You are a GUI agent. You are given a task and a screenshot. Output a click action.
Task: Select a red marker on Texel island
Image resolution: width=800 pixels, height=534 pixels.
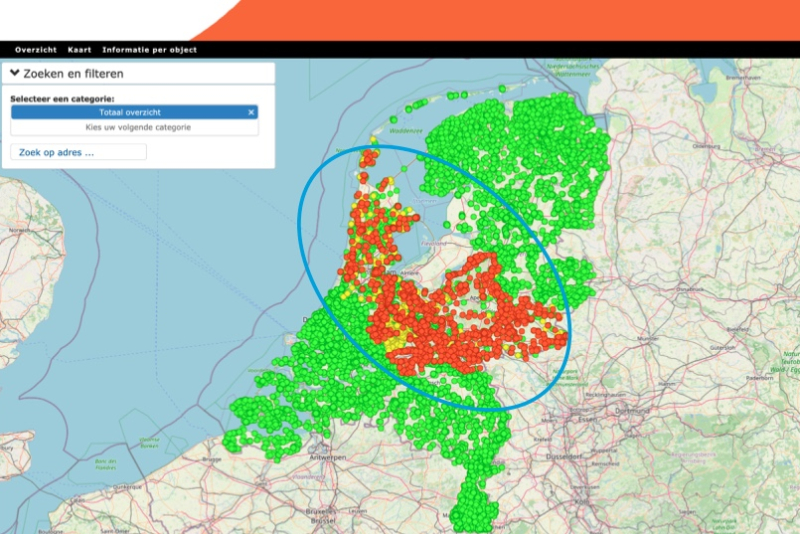[367, 158]
